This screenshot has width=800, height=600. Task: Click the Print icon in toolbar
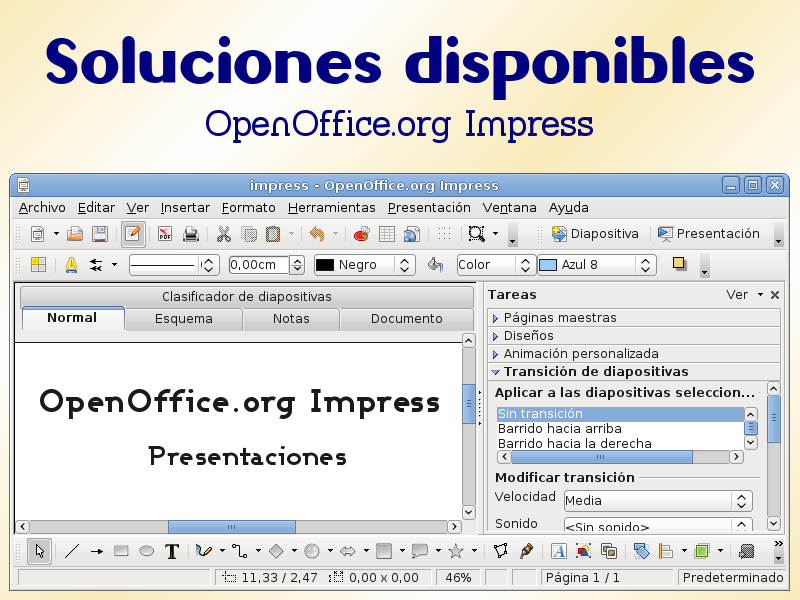pos(191,234)
